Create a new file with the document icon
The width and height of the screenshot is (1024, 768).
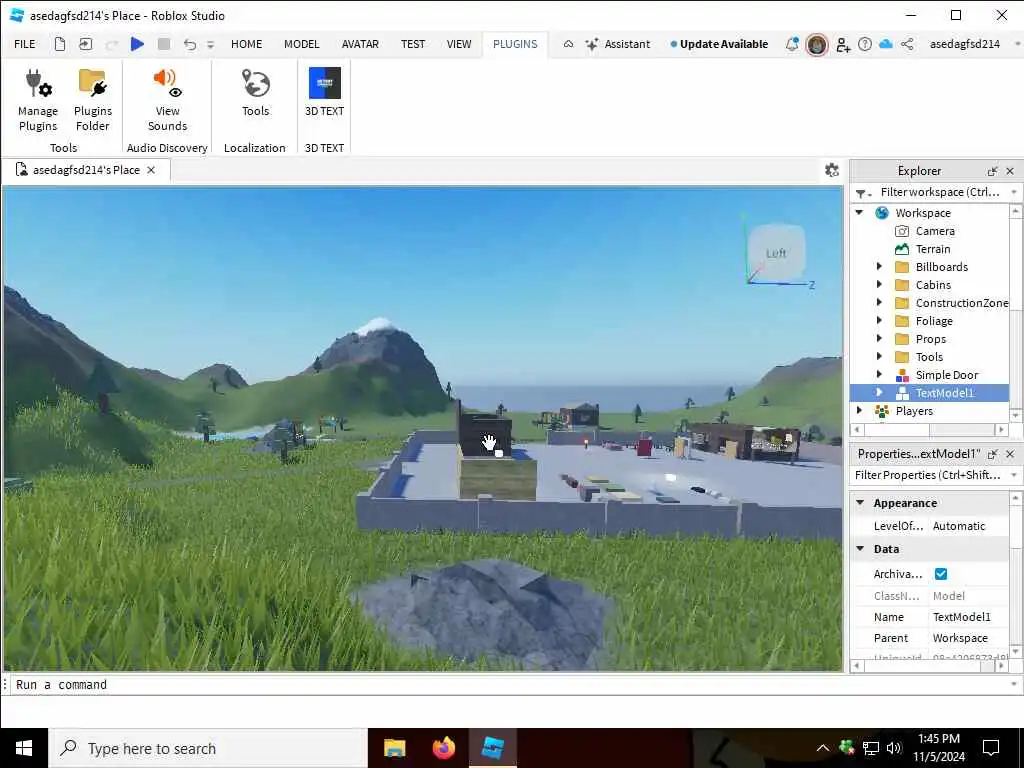coord(59,44)
